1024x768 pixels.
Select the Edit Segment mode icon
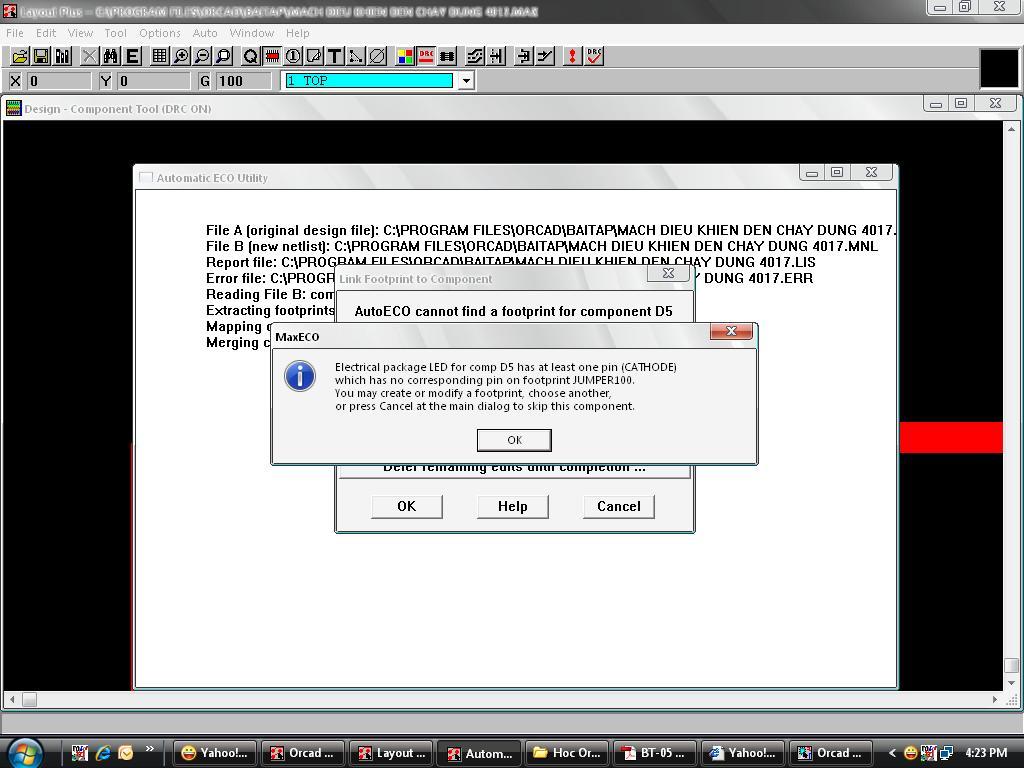(523, 56)
